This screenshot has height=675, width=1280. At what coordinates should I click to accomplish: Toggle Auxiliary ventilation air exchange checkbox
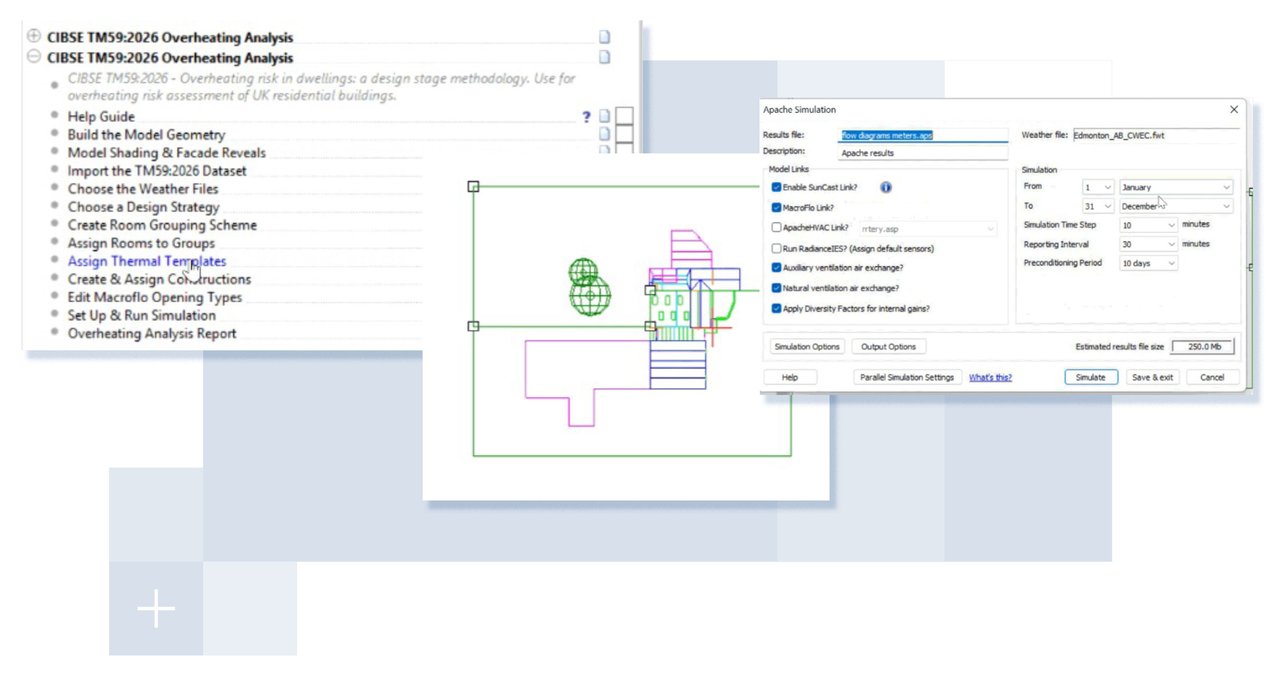777,268
